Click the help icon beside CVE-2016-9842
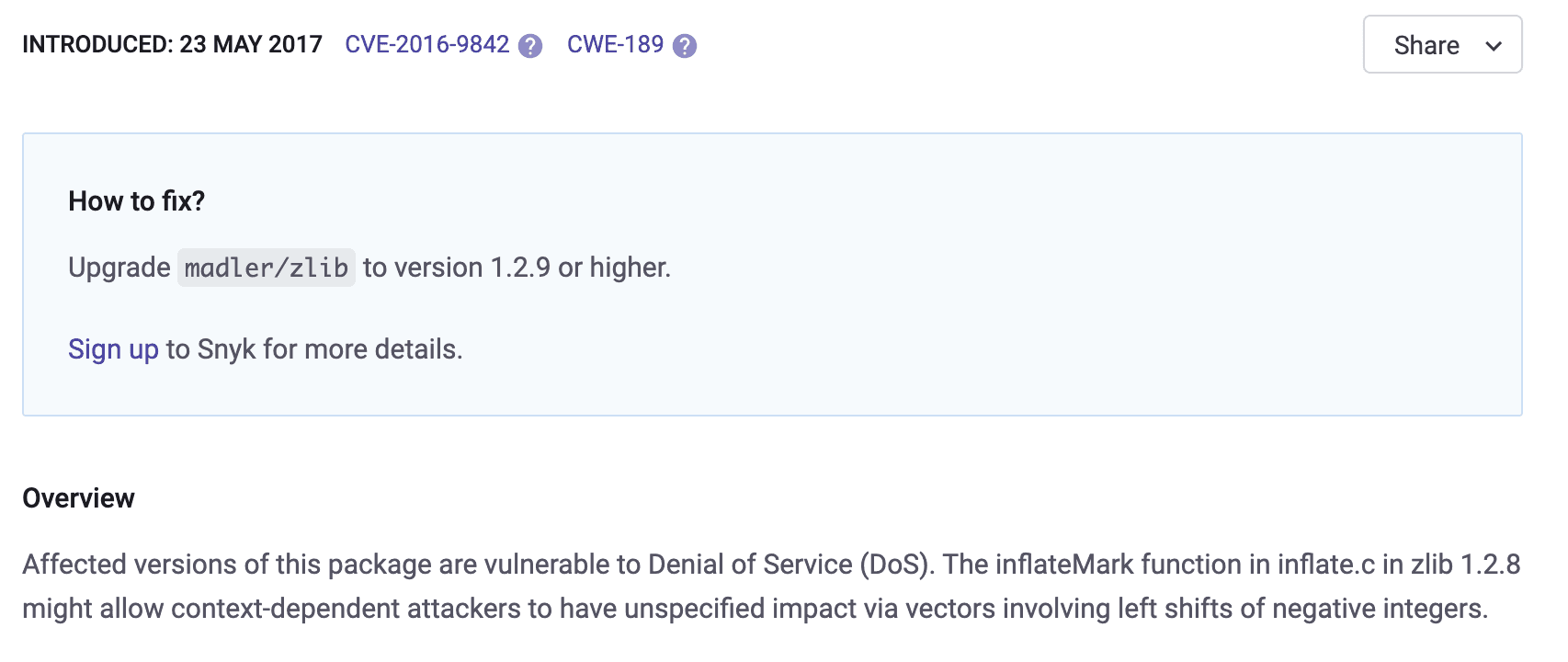The height and width of the screenshot is (662, 1568). [530, 46]
